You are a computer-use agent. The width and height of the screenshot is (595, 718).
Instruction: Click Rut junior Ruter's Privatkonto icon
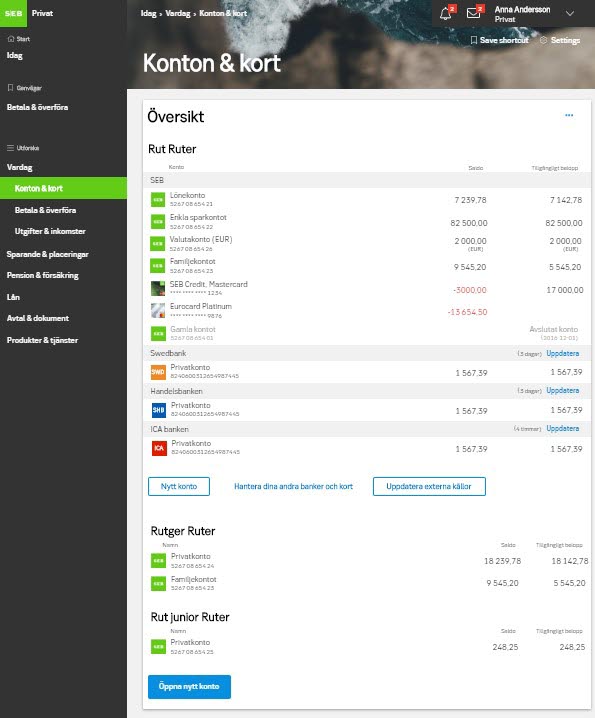click(158, 647)
